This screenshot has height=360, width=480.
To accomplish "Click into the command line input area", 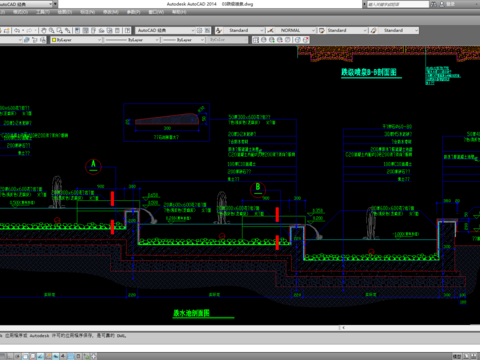I will 240,348.
